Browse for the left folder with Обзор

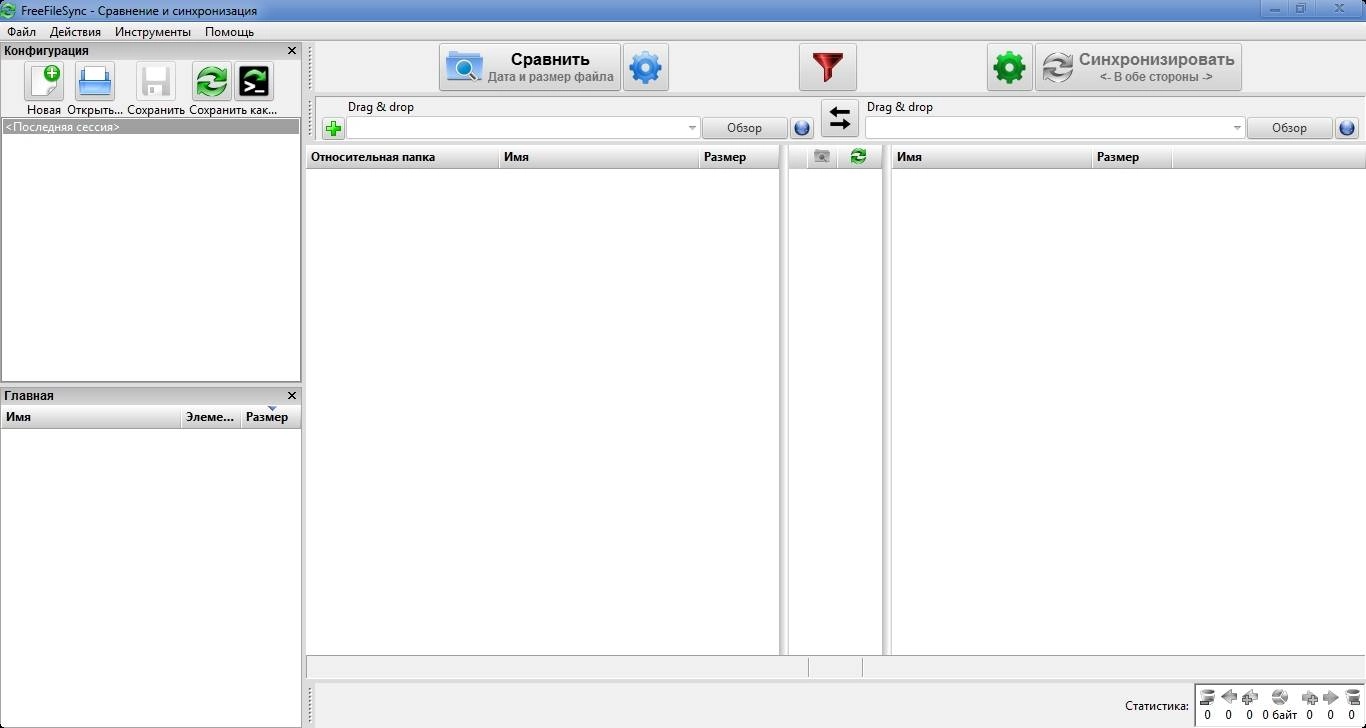(744, 128)
